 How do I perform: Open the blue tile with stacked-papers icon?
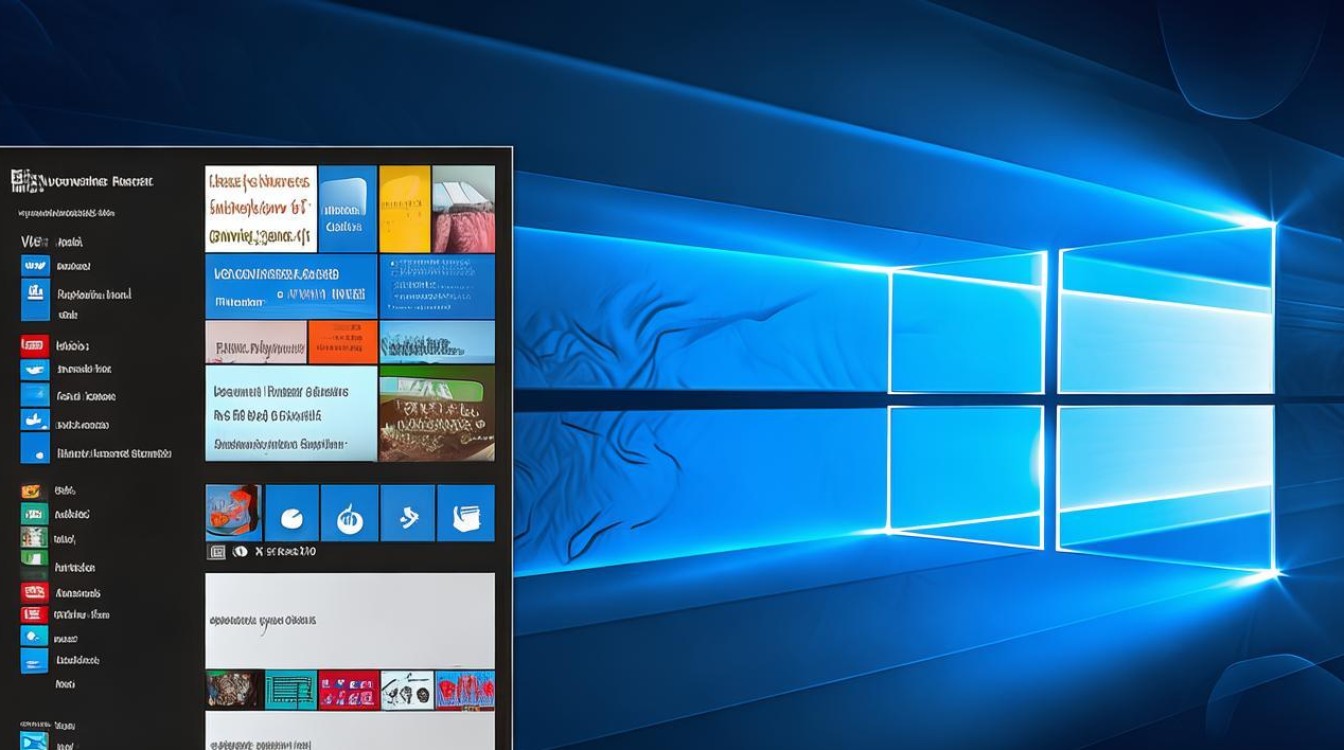click(466, 513)
